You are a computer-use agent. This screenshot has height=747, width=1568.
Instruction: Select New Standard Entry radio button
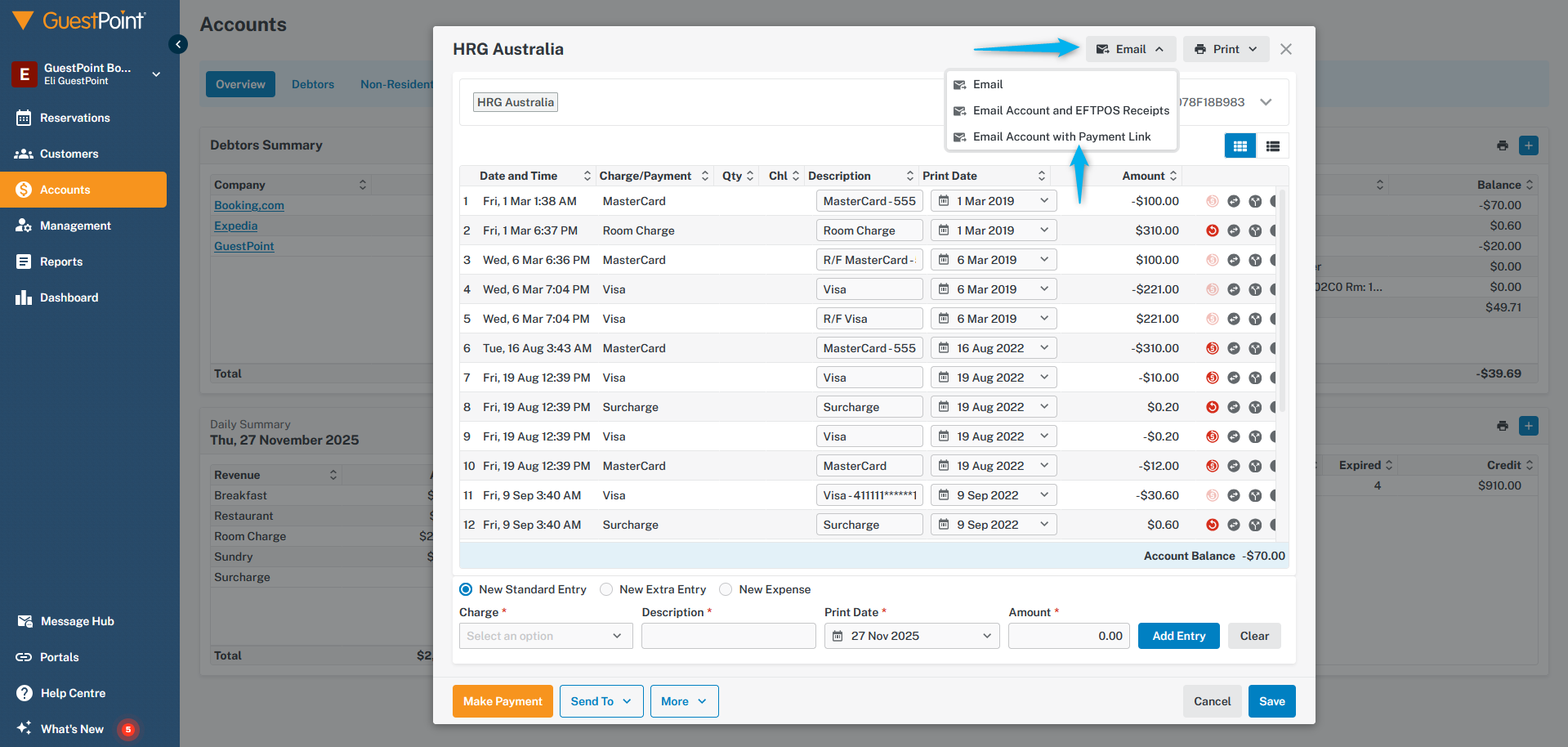point(466,589)
